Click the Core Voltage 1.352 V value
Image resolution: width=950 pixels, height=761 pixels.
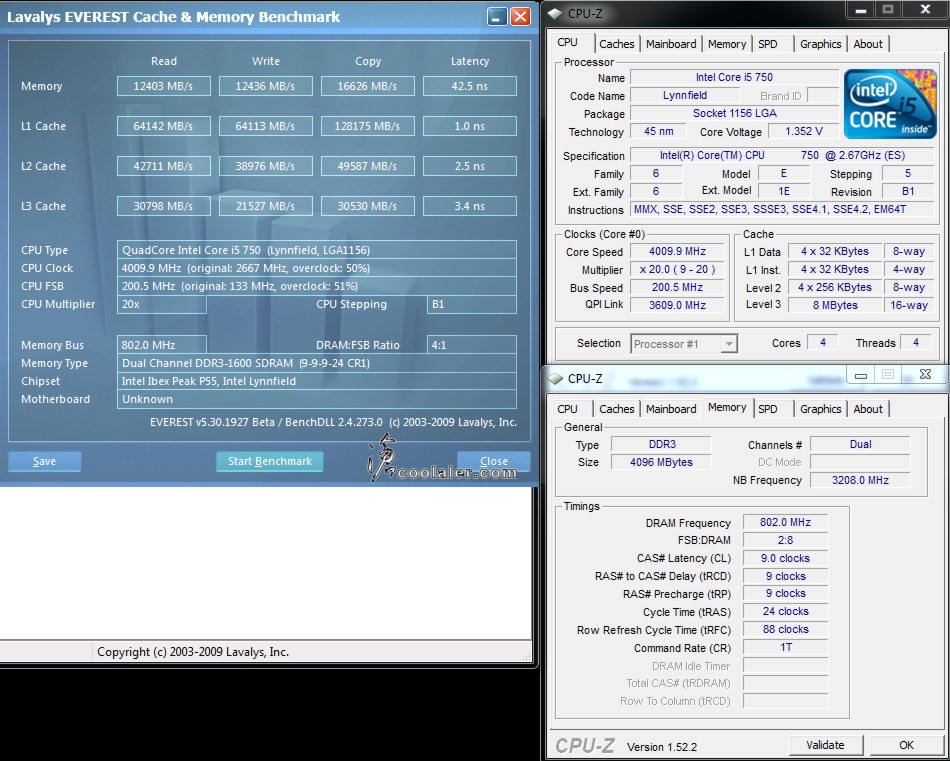tap(803, 131)
